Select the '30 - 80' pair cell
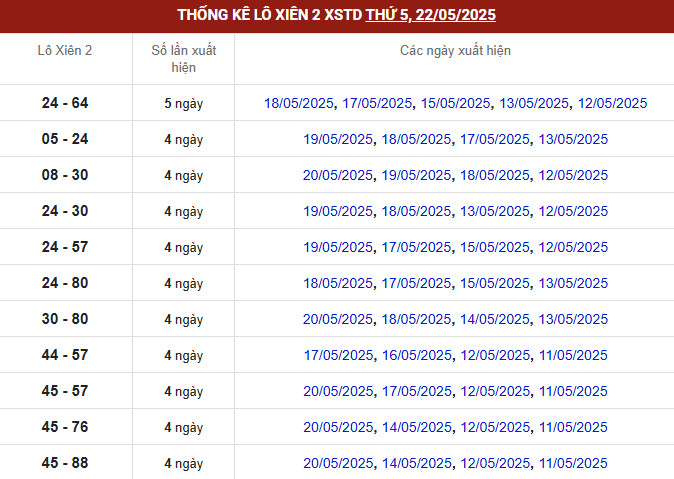Screen dimensions: 674x479 [65, 319]
